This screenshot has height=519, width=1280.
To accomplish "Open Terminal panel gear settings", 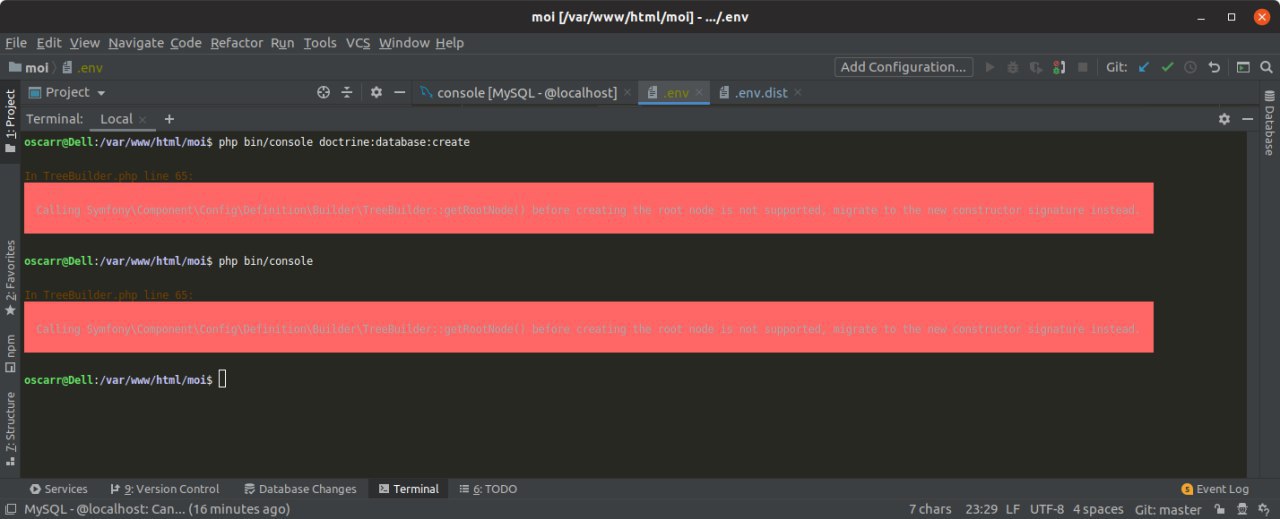I will pos(1224,118).
